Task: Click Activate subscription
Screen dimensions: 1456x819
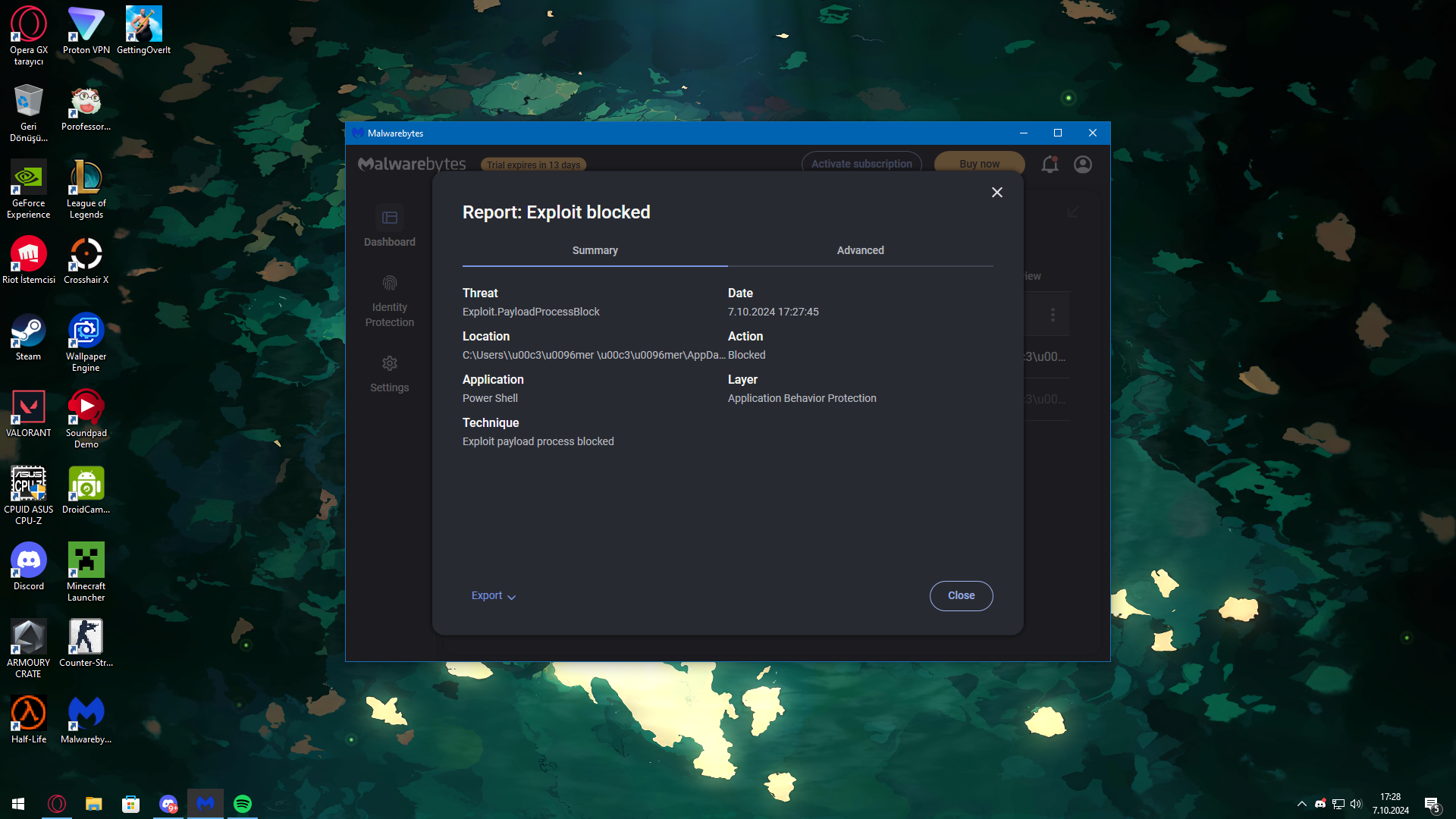Action: [861, 164]
